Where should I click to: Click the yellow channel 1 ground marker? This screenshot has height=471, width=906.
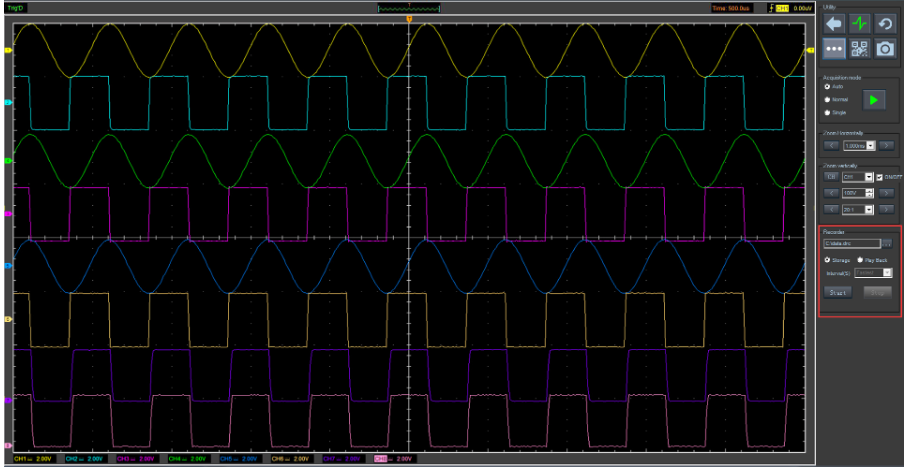click(8, 50)
